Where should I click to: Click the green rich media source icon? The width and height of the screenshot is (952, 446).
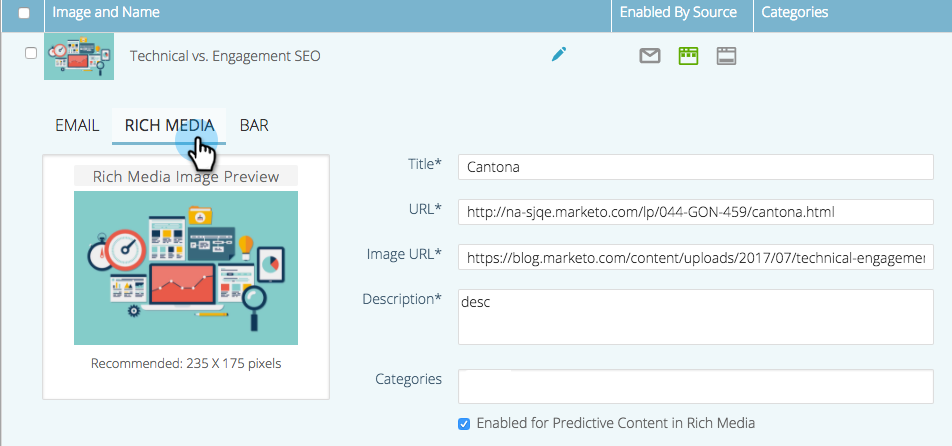tap(688, 56)
